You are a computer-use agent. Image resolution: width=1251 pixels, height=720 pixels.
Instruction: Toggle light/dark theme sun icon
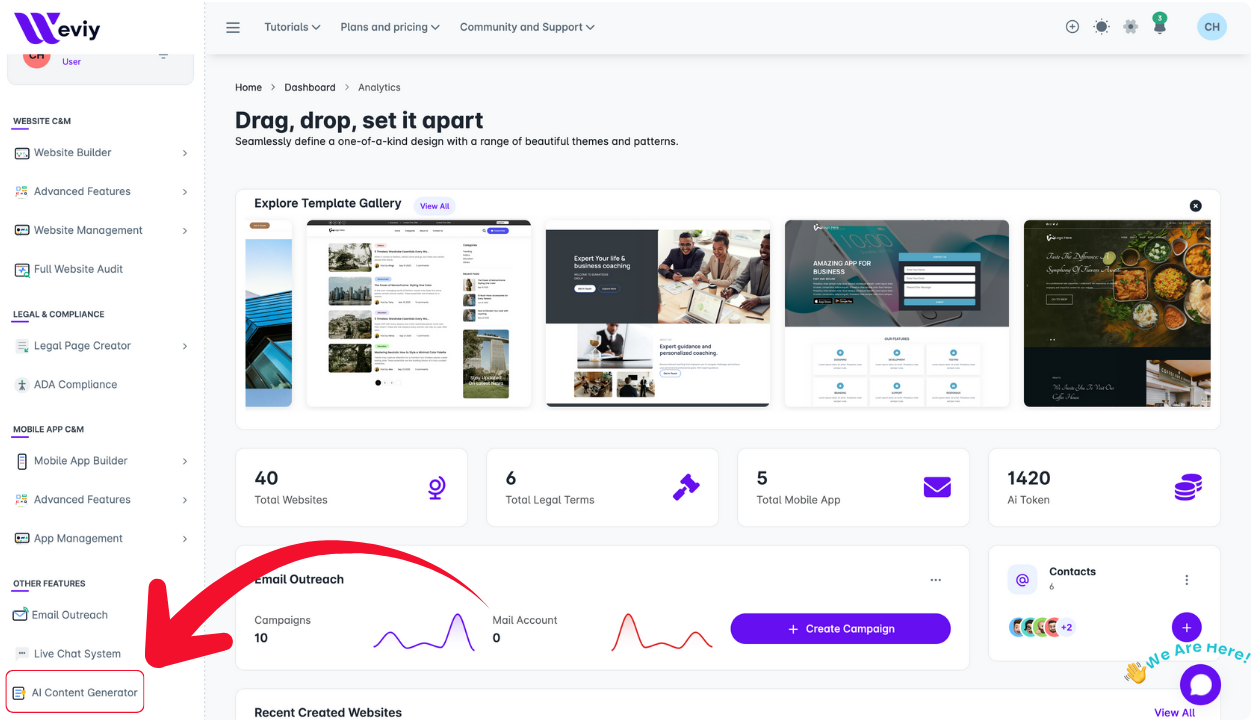click(1101, 27)
